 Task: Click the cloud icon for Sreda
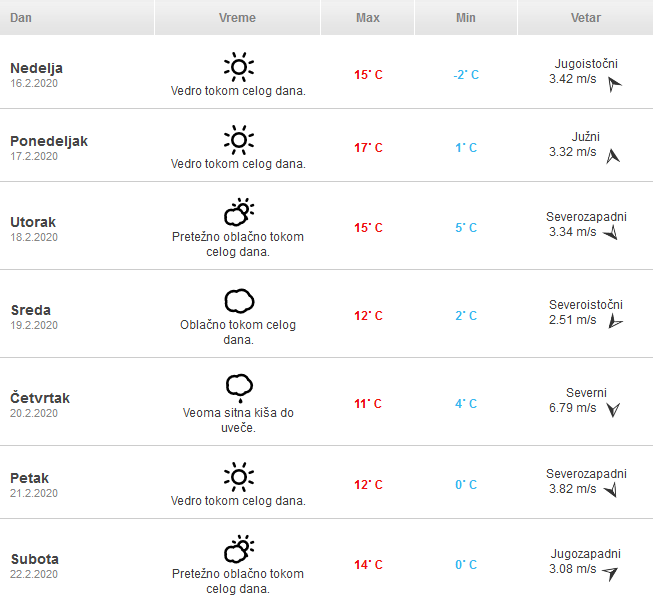coord(238,300)
